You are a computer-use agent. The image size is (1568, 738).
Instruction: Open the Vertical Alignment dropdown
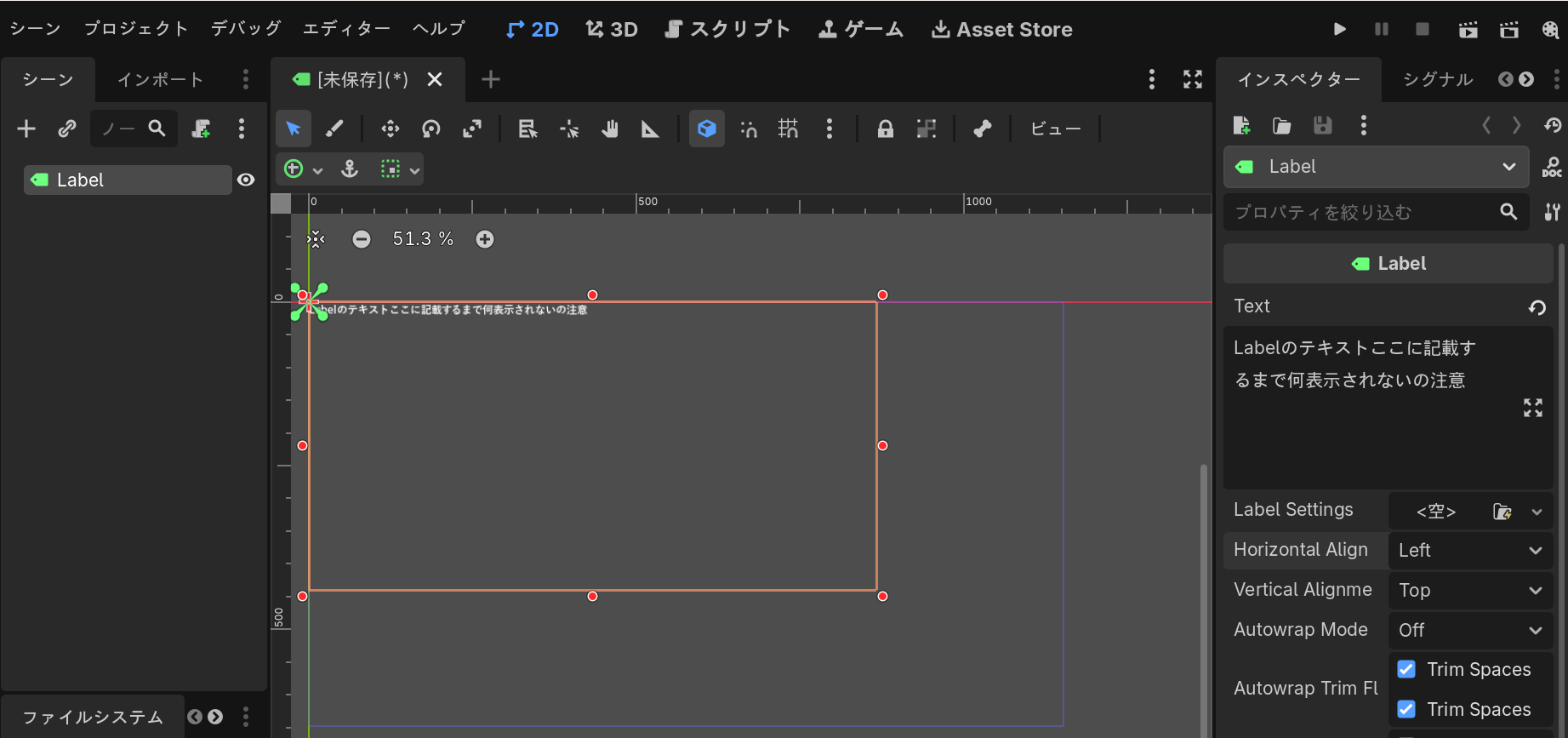(x=1470, y=590)
